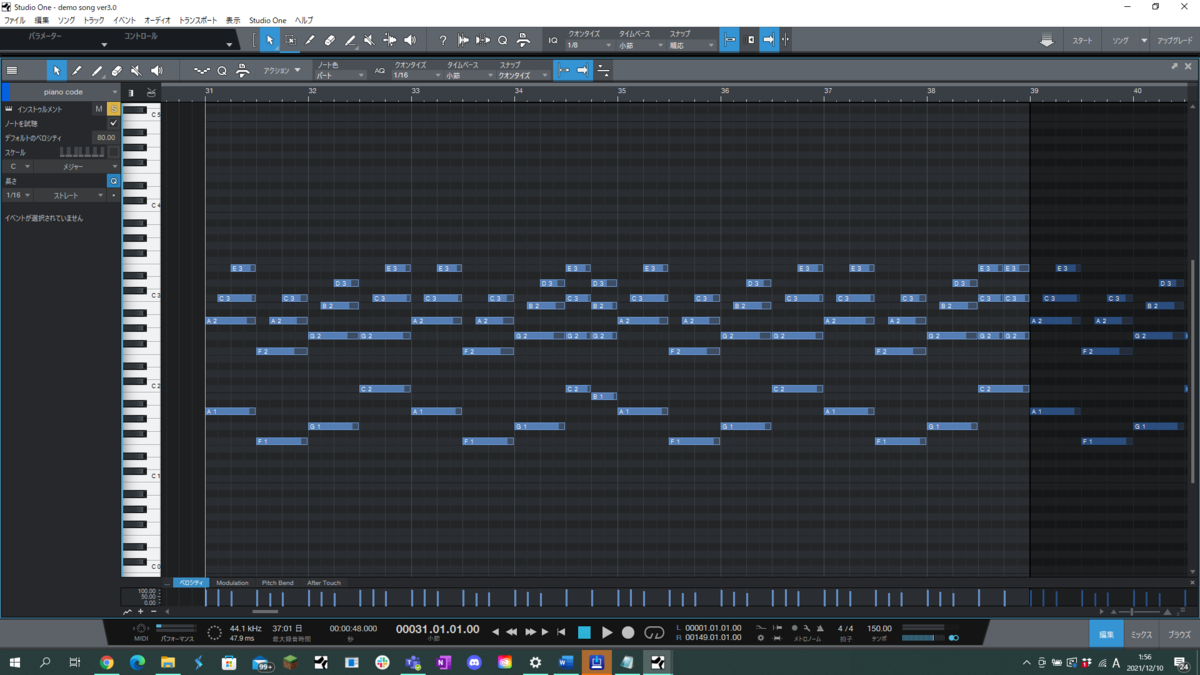
Task: Open the ソング menu
Action: (66, 20)
